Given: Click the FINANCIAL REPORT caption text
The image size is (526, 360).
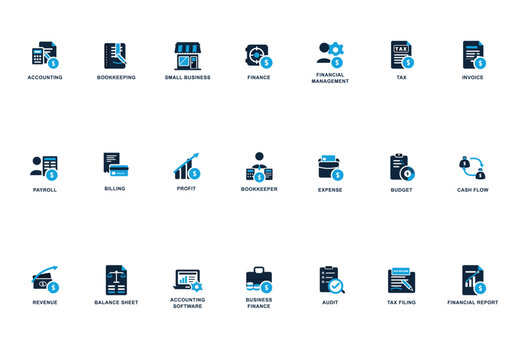Looking at the screenshot, I should [473, 302].
